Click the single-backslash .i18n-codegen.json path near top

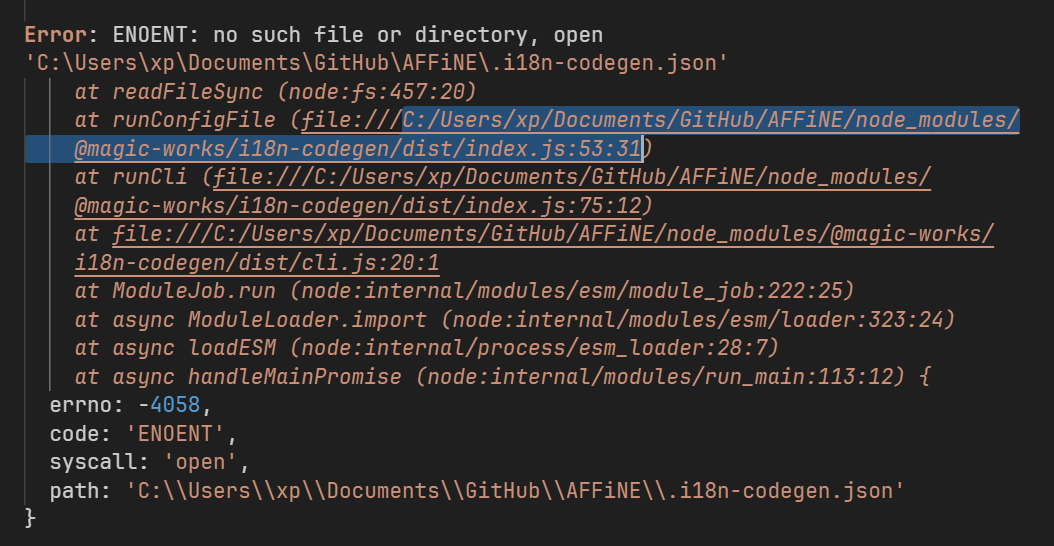(377, 63)
